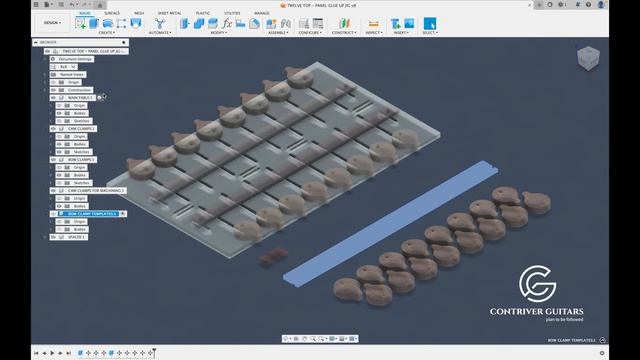Open the INSPECT dropdown menu
The height and width of the screenshot is (360, 640).
coord(373,33)
